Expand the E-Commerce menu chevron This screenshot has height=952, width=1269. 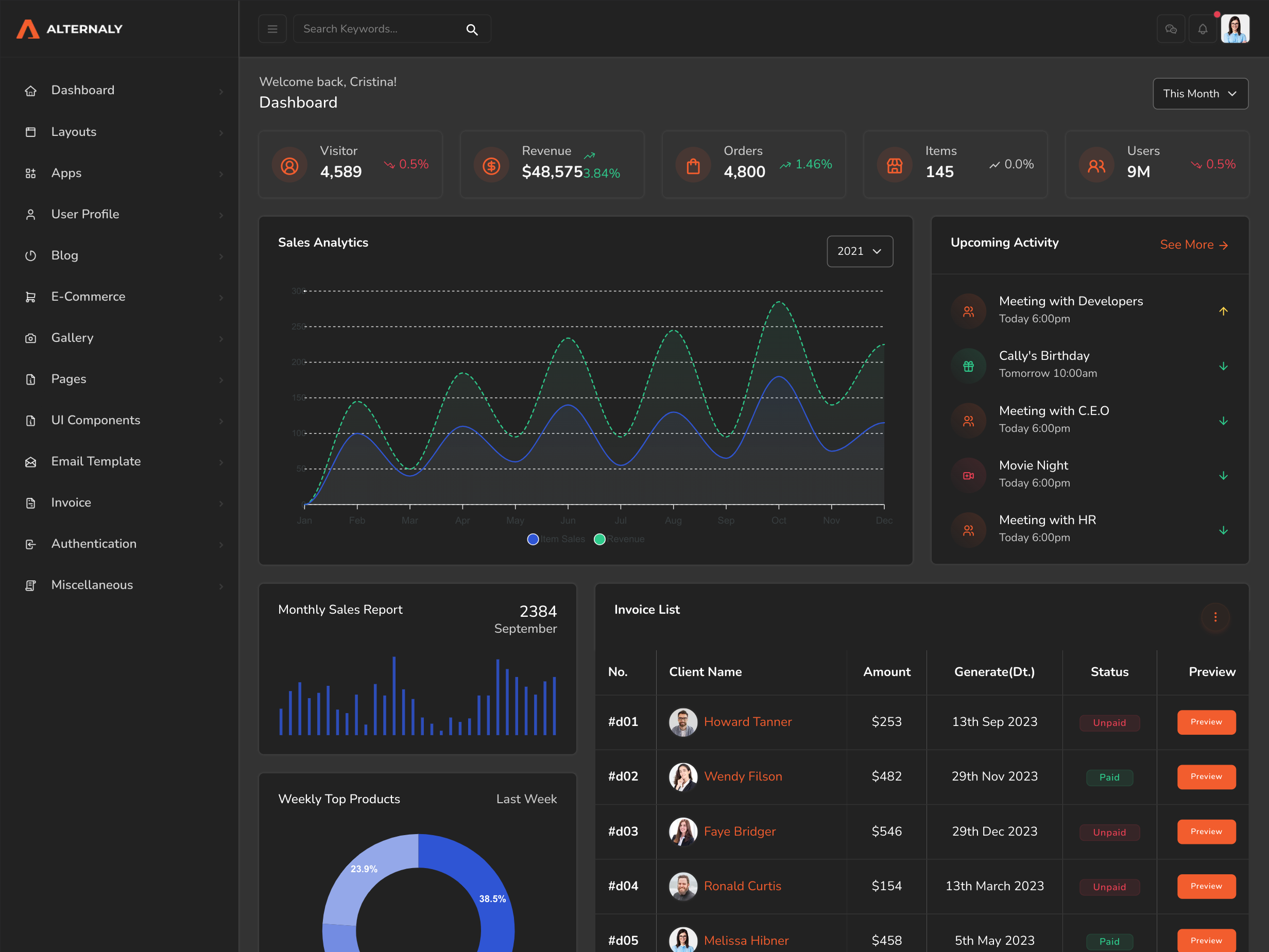tap(221, 298)
